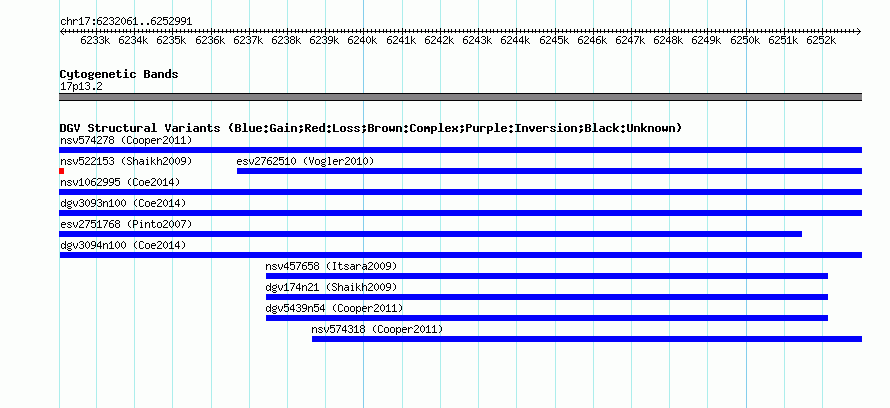The height and width of the screenshot is (408, 890).
Task: Click the blue bar under dgv3093n100
Action: click(x=460, y=213)
